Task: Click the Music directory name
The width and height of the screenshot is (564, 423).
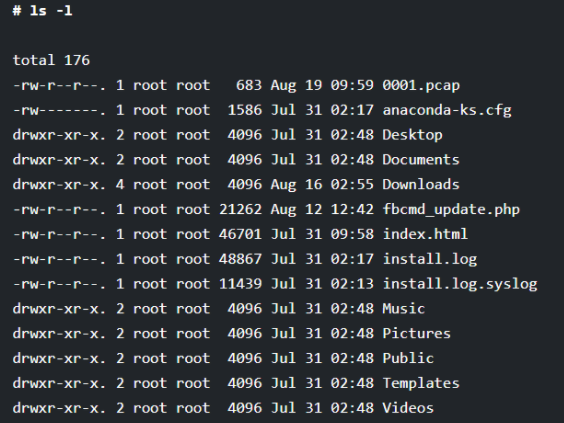Action: click(x=404, y=309)
